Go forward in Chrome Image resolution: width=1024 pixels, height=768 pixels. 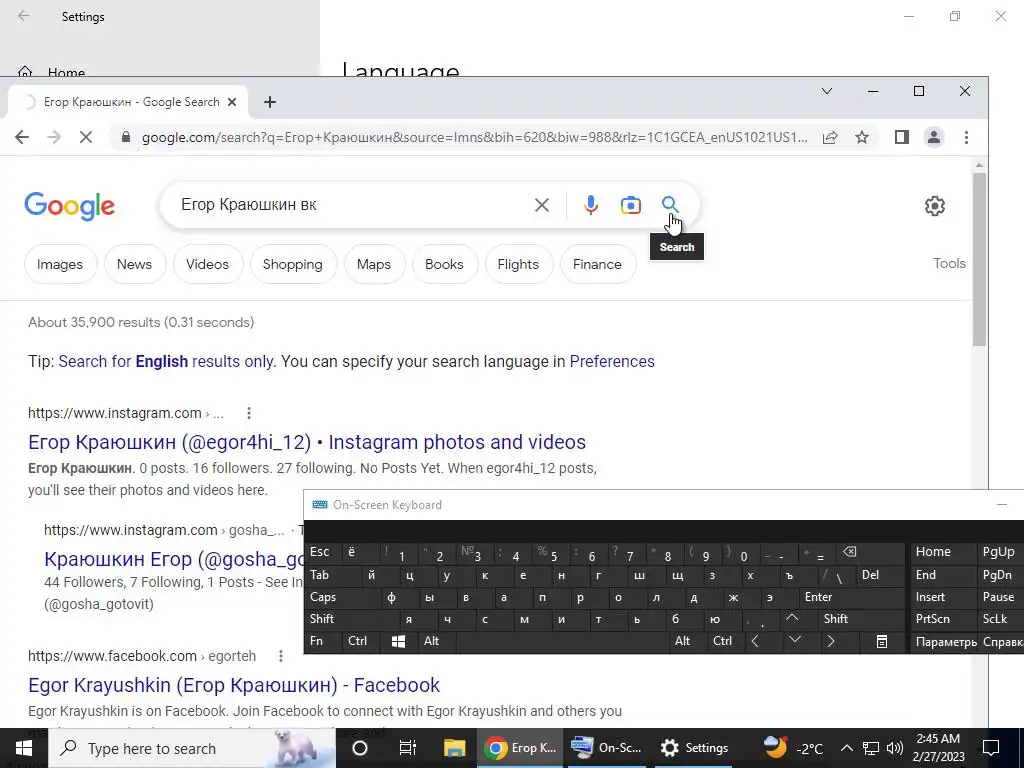(x=54, y=137)
